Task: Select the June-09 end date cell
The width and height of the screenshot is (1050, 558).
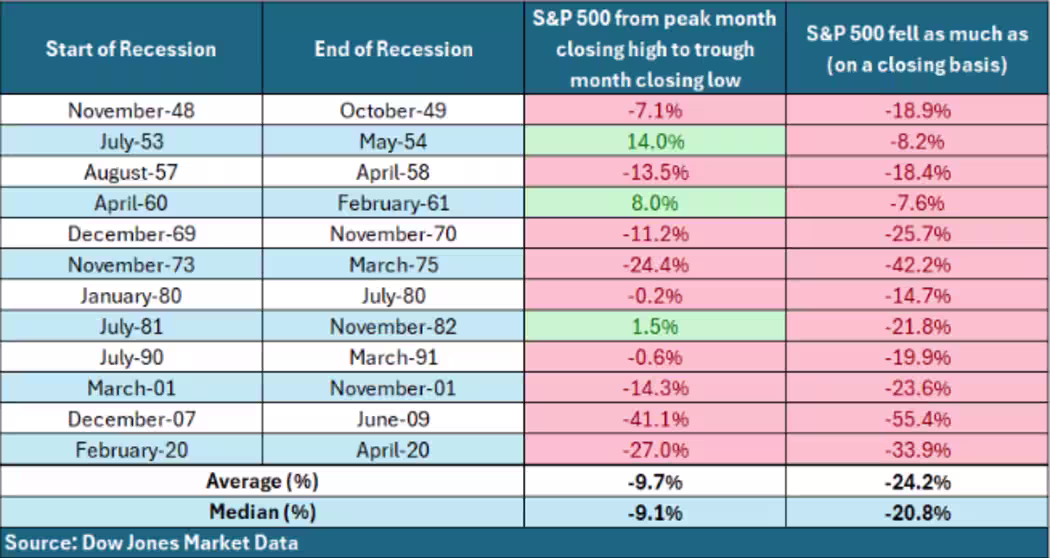Action: pyautogui.click(x=393, y=420)
